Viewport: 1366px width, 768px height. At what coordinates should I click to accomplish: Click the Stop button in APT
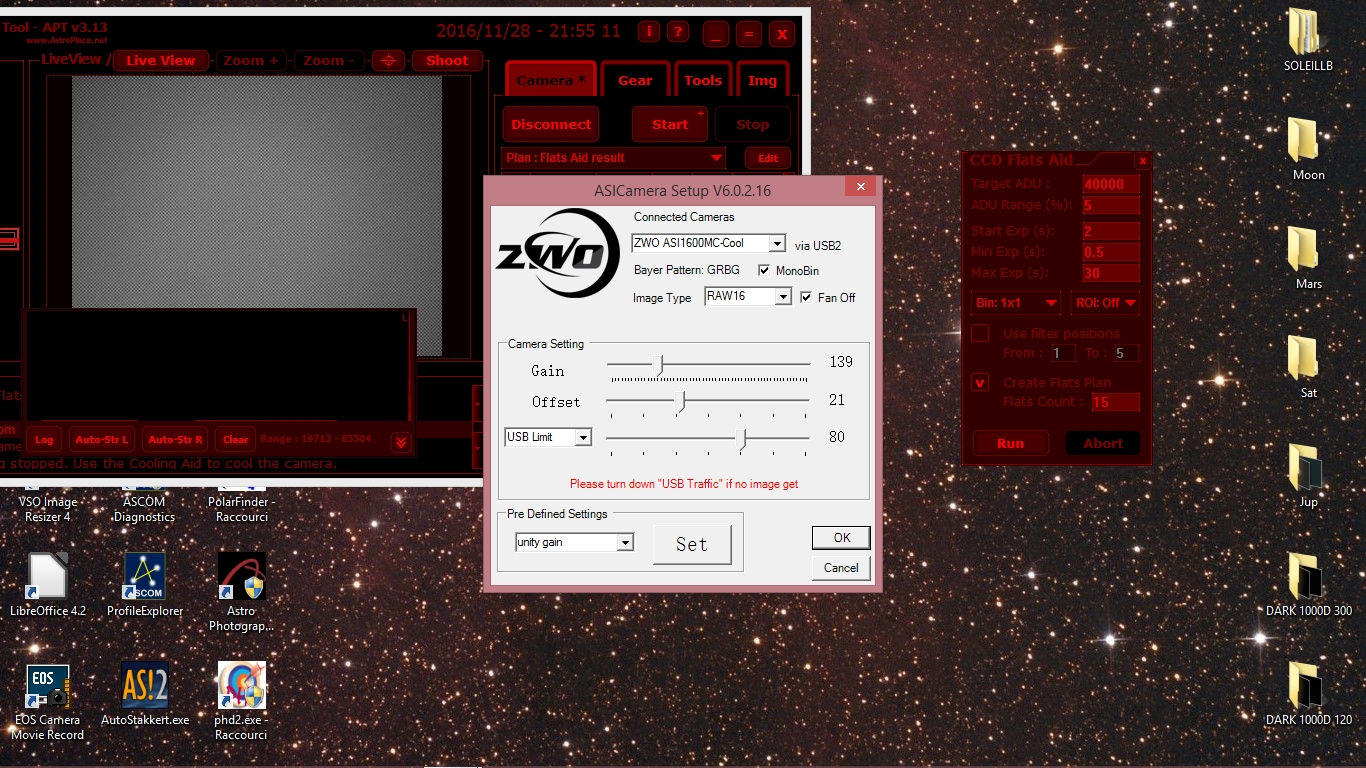[752, 124]
